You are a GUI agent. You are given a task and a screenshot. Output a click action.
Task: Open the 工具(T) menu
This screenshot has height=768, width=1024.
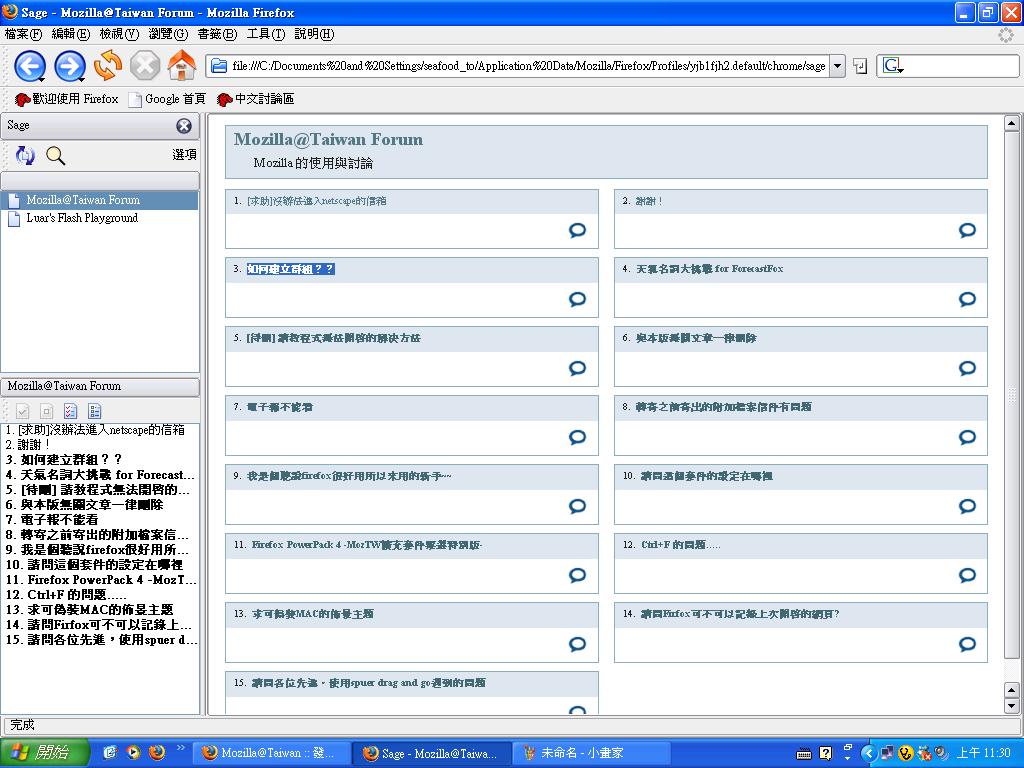(265, 34)
